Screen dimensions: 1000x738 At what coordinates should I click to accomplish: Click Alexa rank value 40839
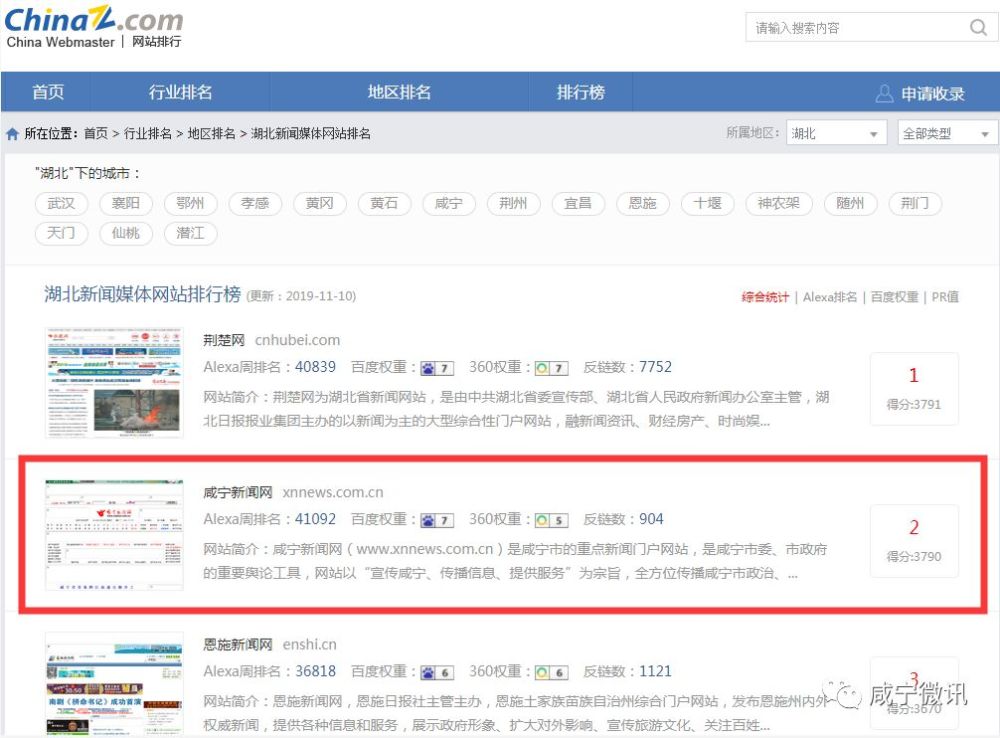(x=315, y=367)
